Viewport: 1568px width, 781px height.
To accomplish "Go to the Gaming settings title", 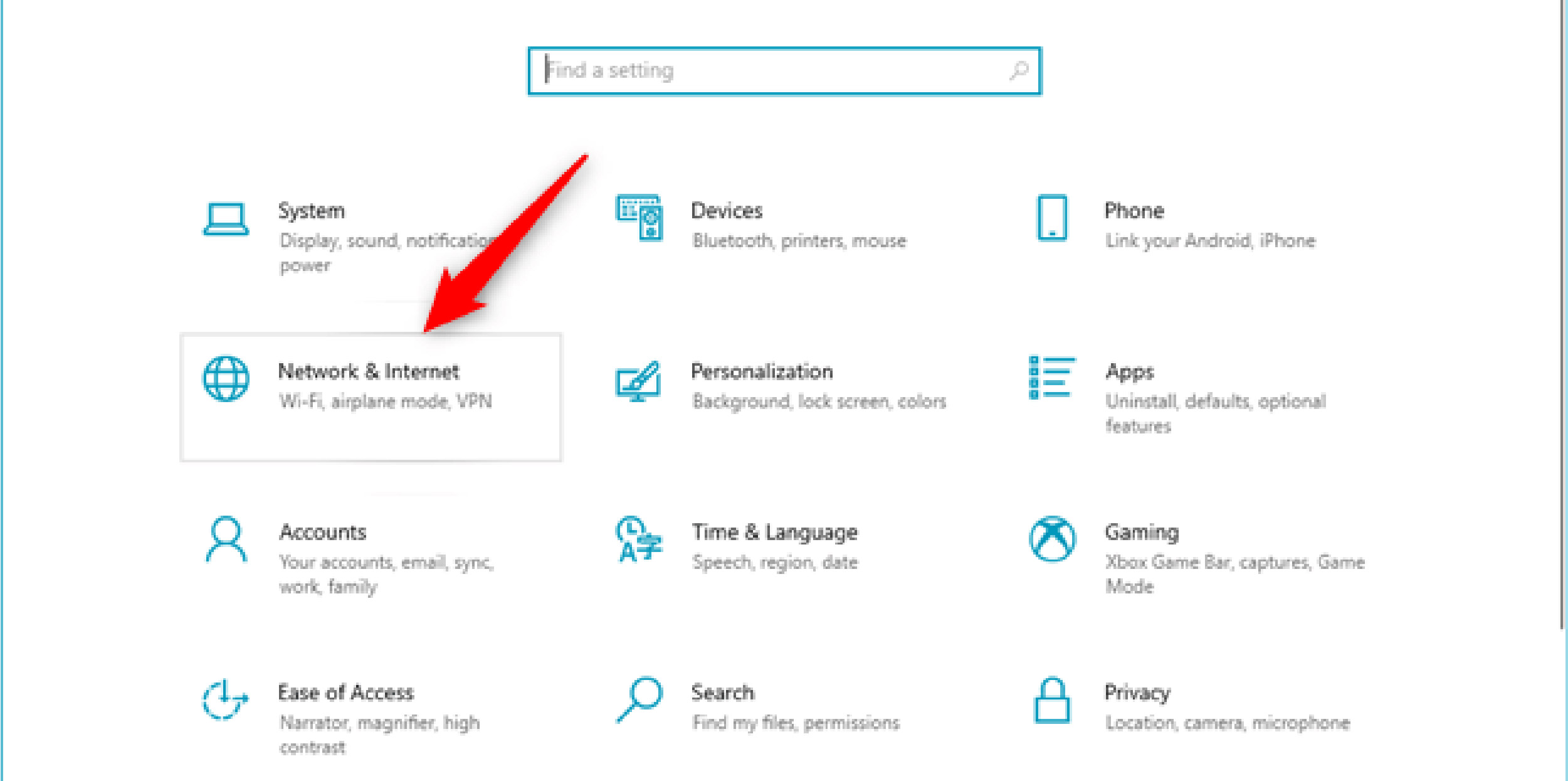I will [1142, 533].
